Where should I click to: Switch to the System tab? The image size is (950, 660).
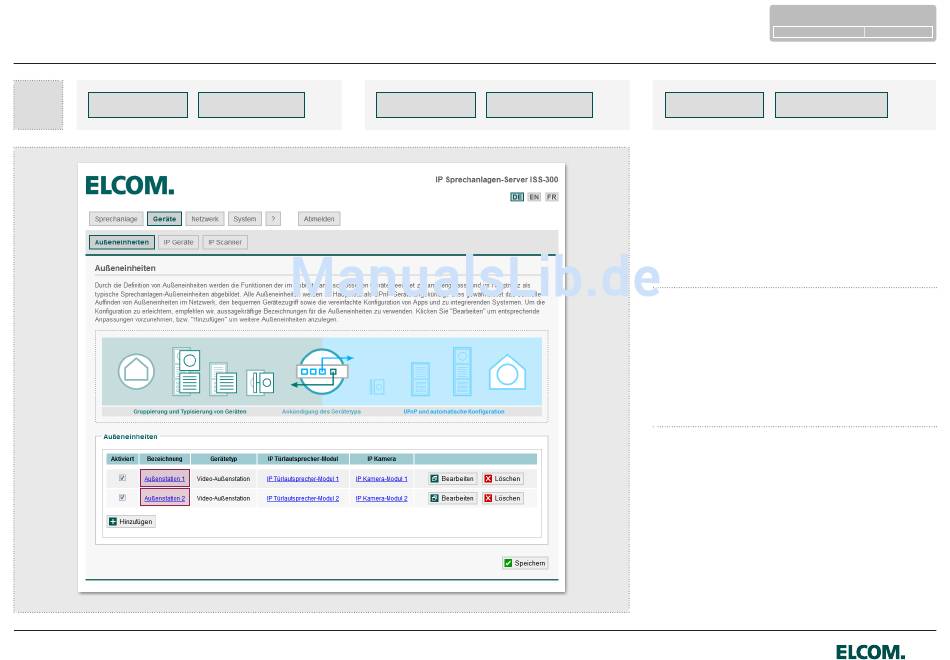point(245,219)
